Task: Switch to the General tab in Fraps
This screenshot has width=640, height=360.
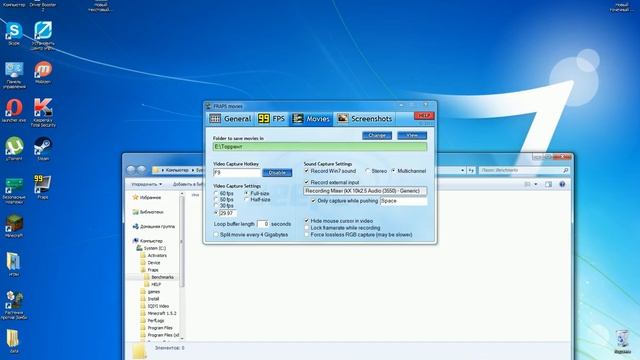Action: tap(231, 119)
